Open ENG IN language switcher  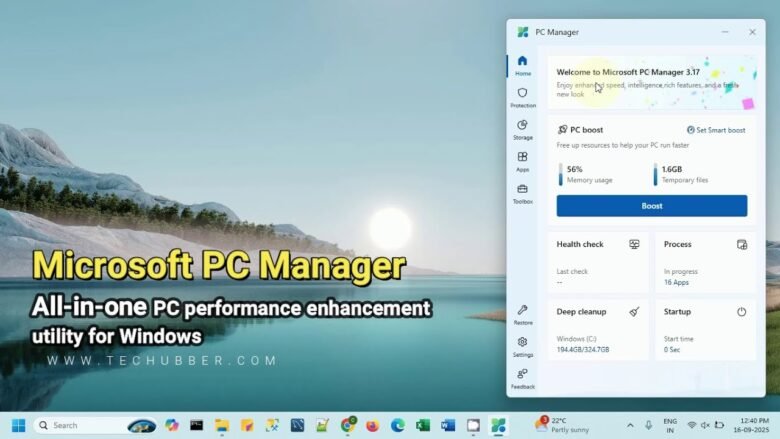pyautogui.click(x=670, y=426)
